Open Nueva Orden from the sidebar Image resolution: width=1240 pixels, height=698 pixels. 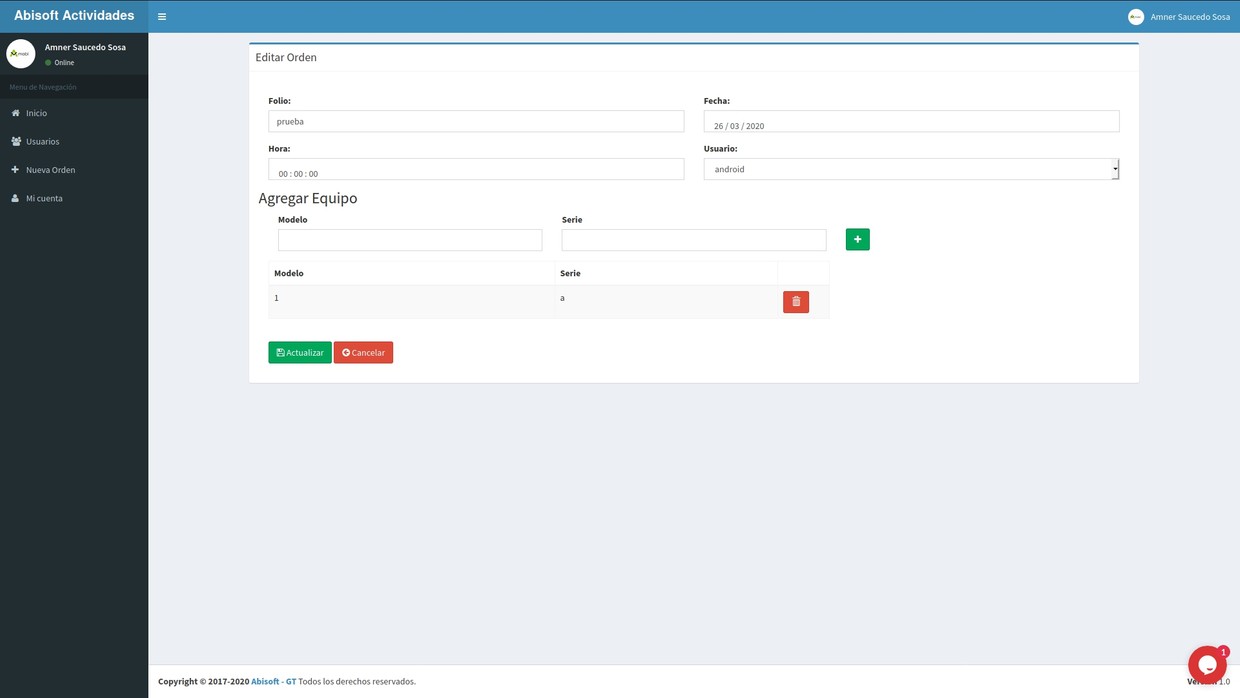(x=74, y=170)
